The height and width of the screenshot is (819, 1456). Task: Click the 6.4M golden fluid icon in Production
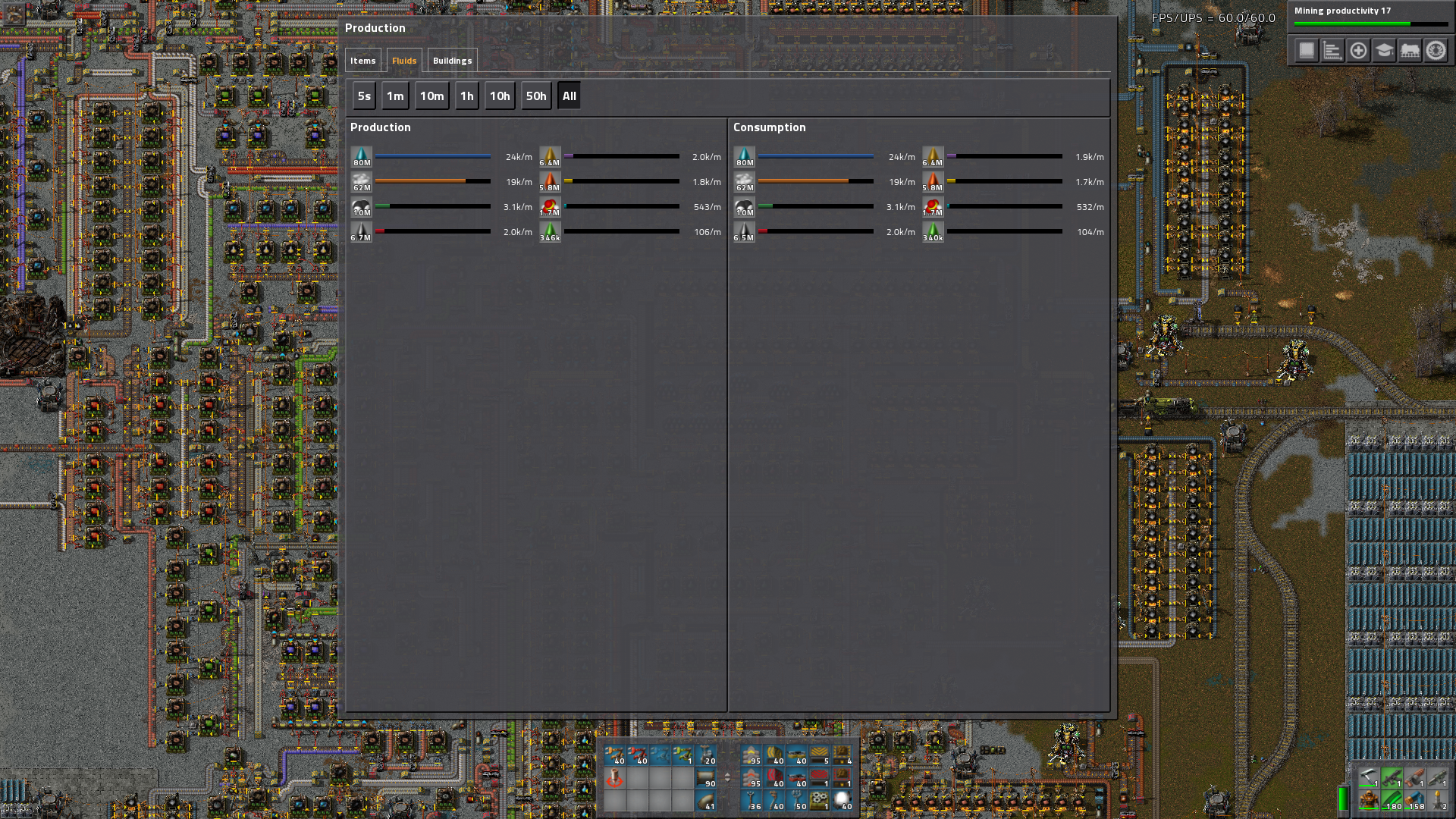point(550,157)
